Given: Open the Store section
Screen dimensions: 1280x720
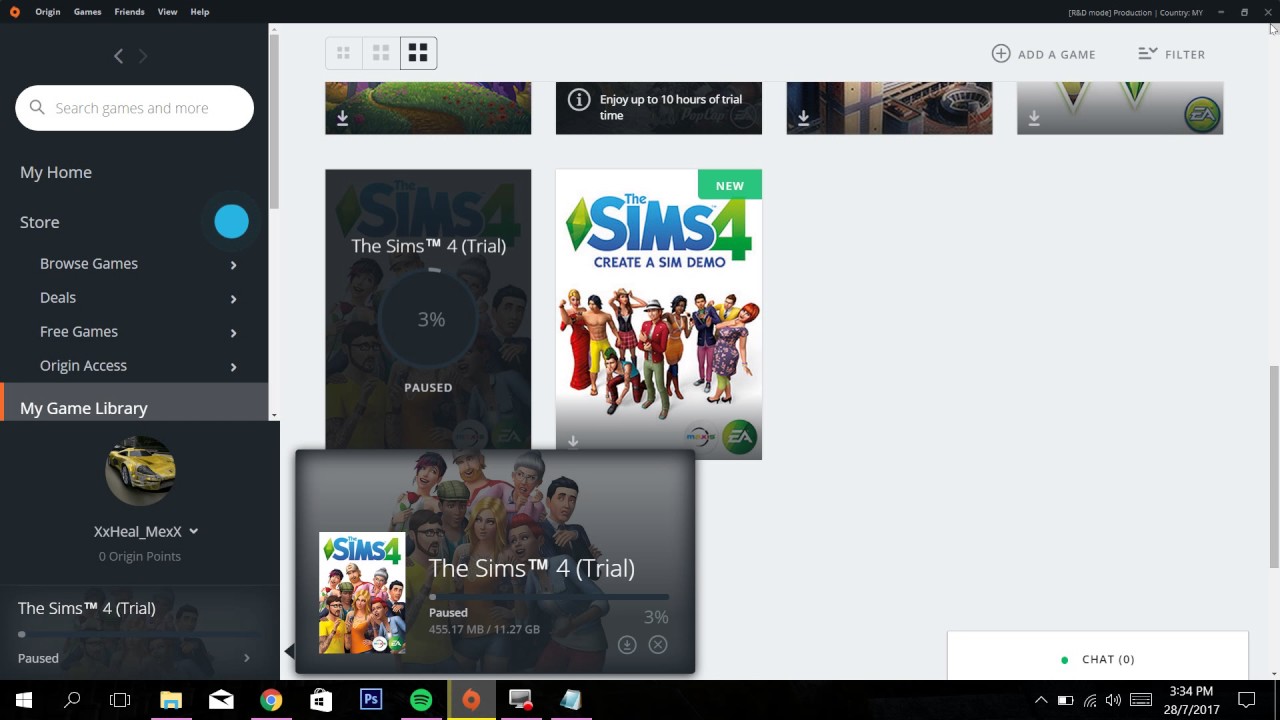Looking at the screenshot, I should click(40, 222).
